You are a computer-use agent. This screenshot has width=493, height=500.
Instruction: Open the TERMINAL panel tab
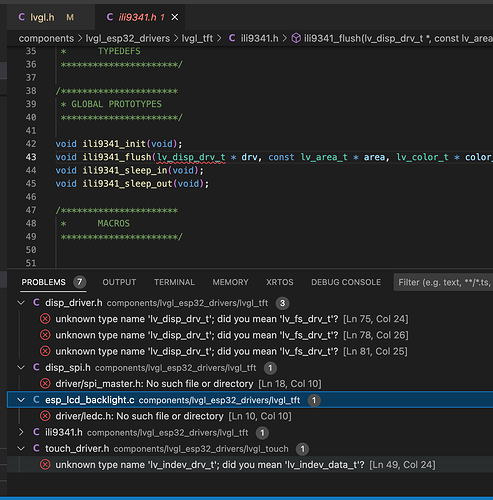pyautogui.click(x=174, y=282)
